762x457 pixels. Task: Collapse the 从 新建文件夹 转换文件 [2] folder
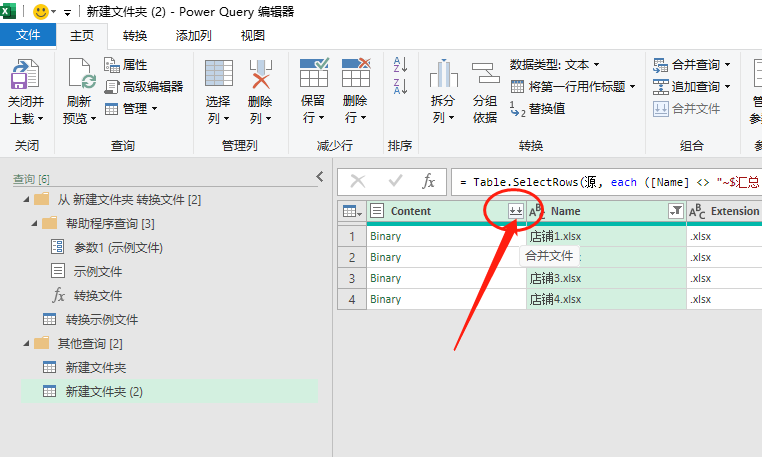point(26,199)
